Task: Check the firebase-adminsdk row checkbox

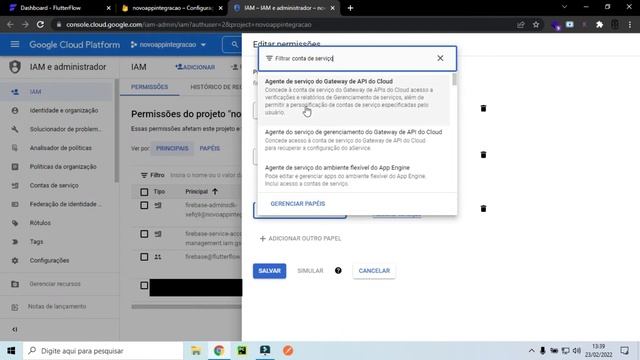Action: pos(144,205)
